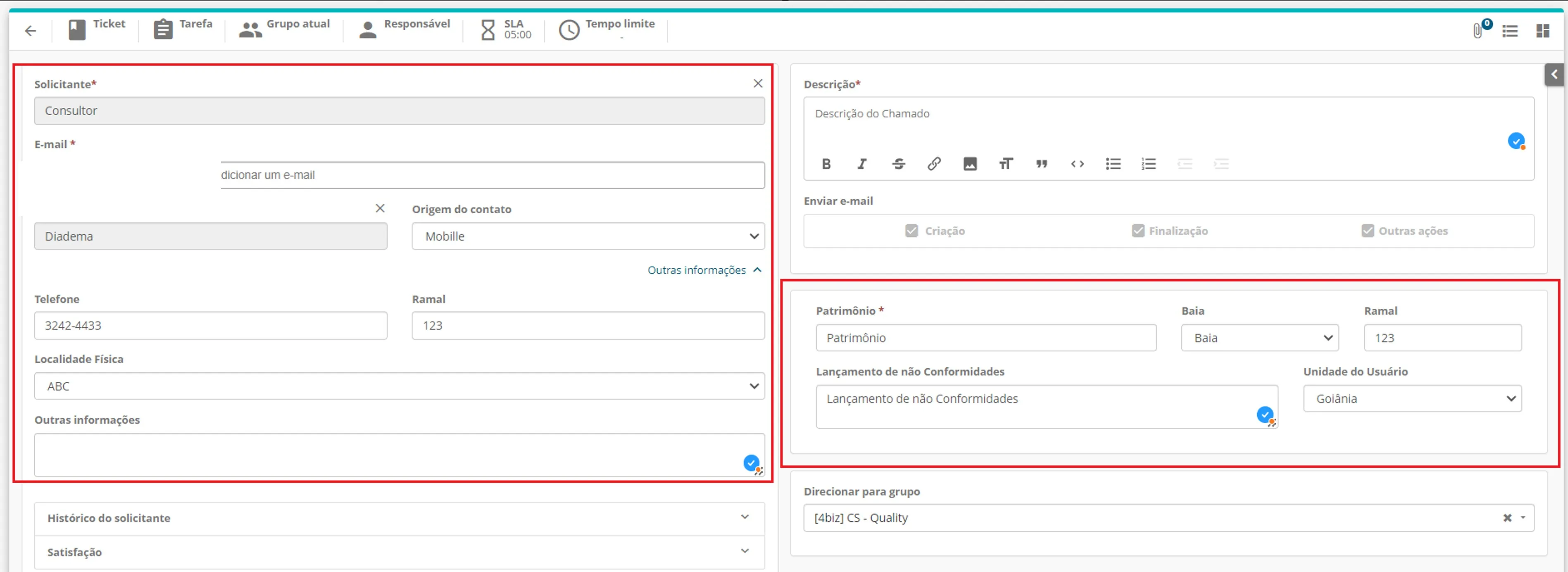This screenshot has width=1568, height=572.
Task: Collapse the Outras informações link
Action: point(704,270)
